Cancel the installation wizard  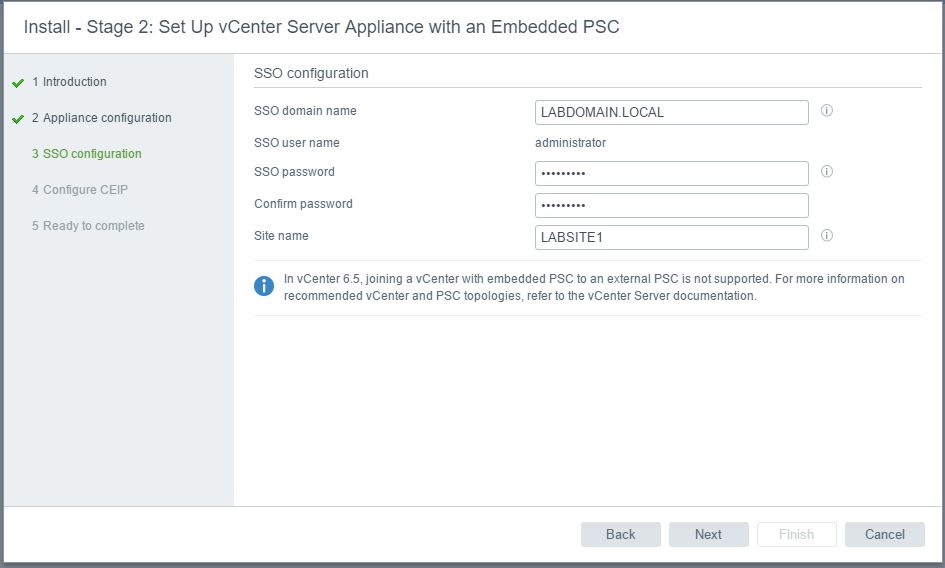(885, 534)
